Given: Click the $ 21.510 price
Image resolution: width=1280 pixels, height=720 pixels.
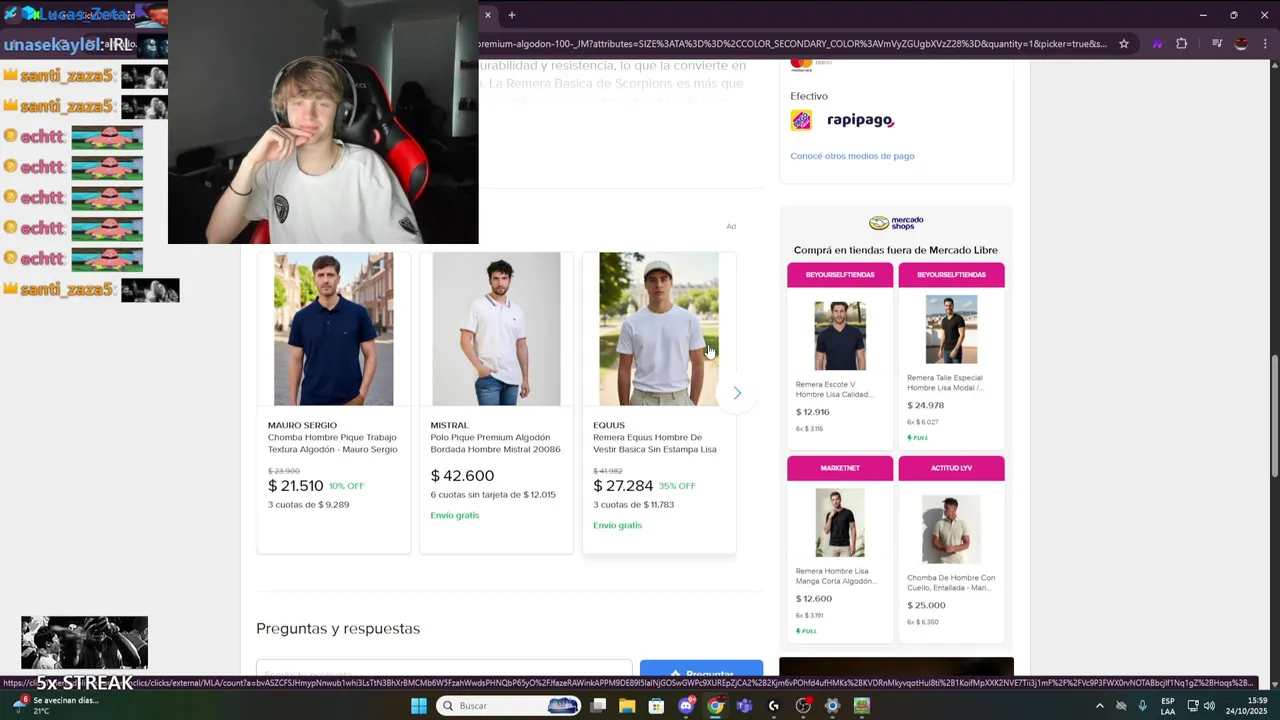Looking at the screenshot, I should coord(296,486).
